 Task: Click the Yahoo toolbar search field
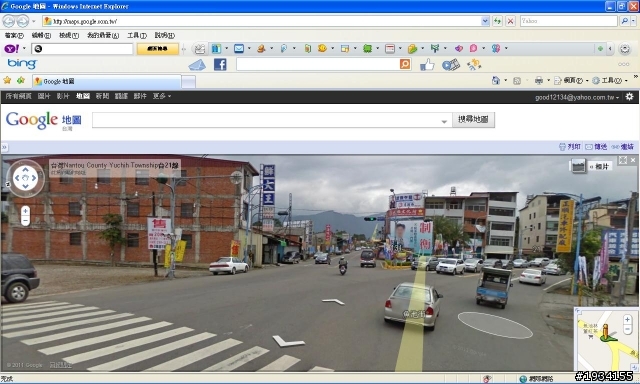pos(82,49)
